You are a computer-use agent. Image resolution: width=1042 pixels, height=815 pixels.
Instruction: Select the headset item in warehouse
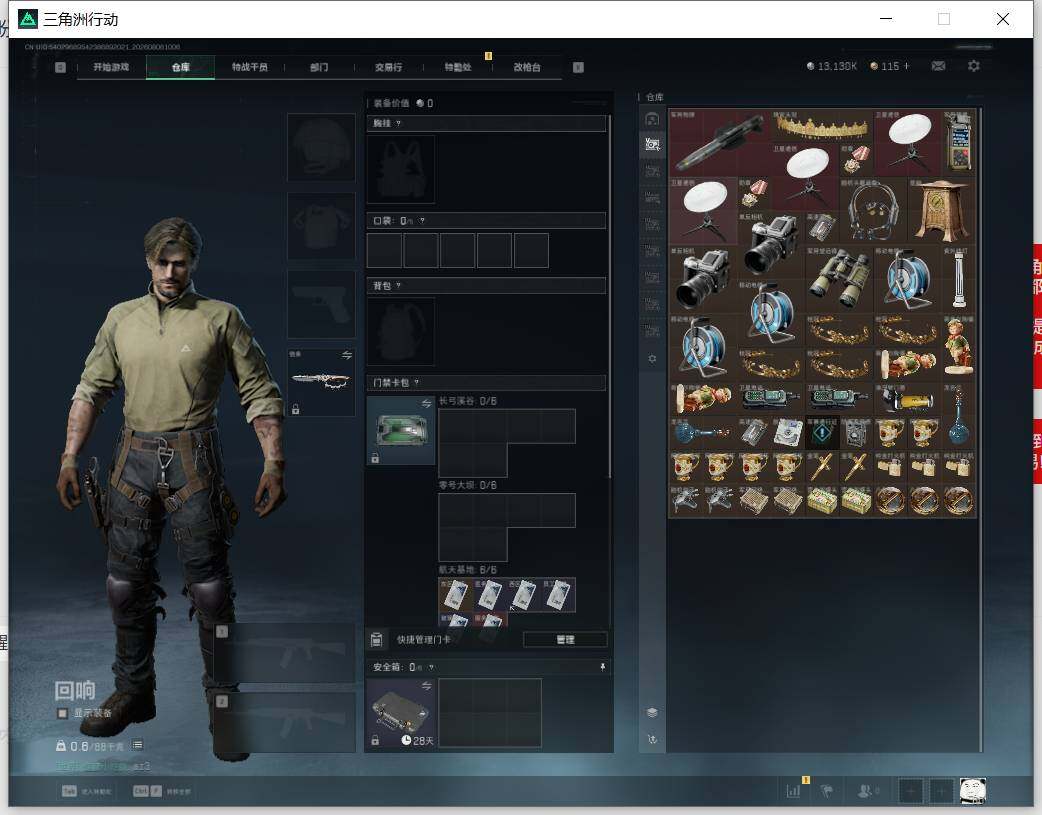[873, 210]
